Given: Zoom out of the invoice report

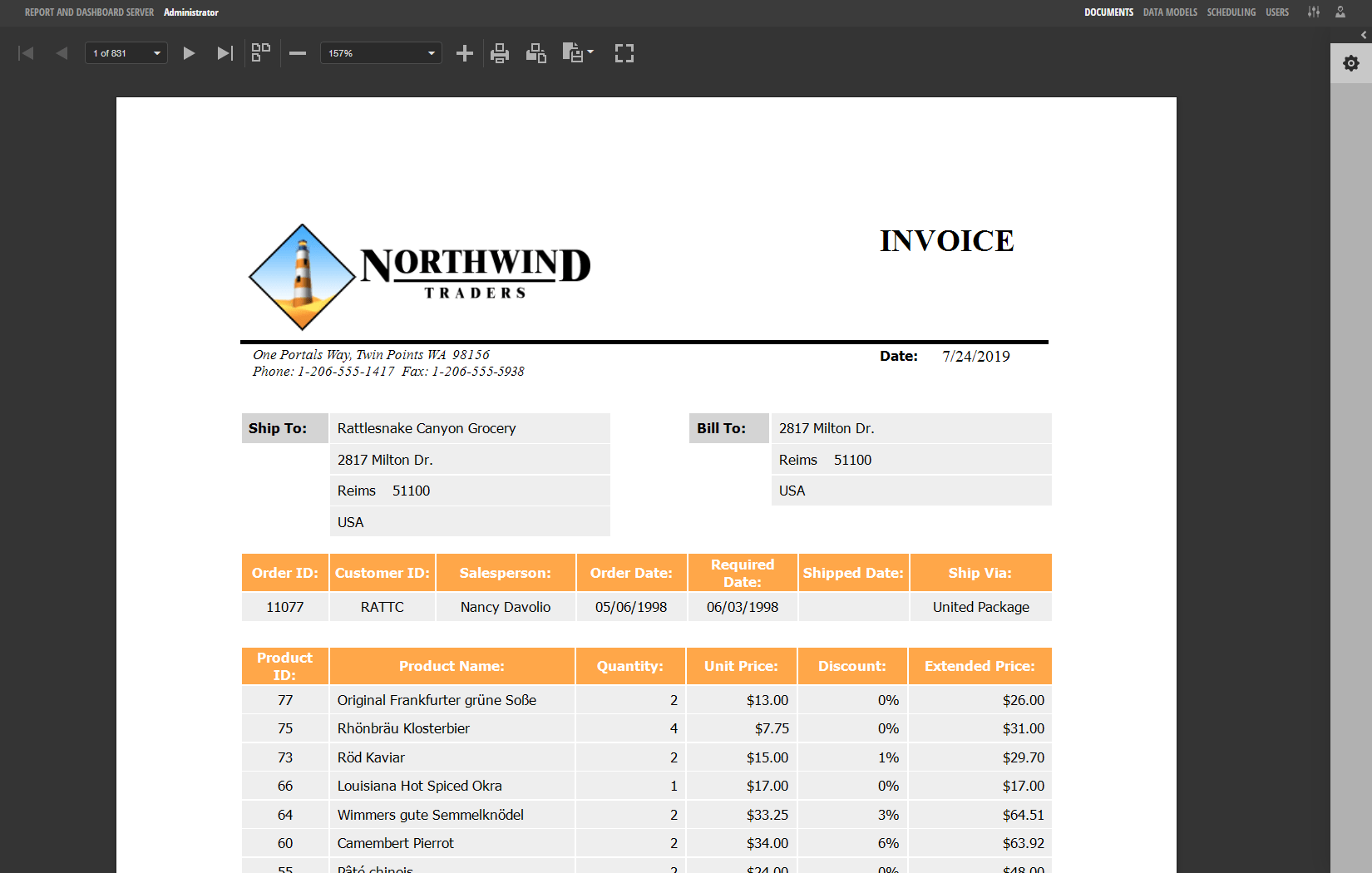Looking at the screenshot, I should [x=297, y=52].
